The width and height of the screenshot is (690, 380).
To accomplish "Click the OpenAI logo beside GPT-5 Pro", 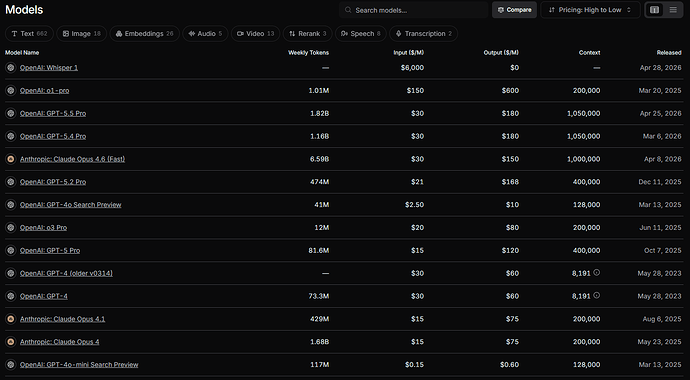I will tap(11, 251).
